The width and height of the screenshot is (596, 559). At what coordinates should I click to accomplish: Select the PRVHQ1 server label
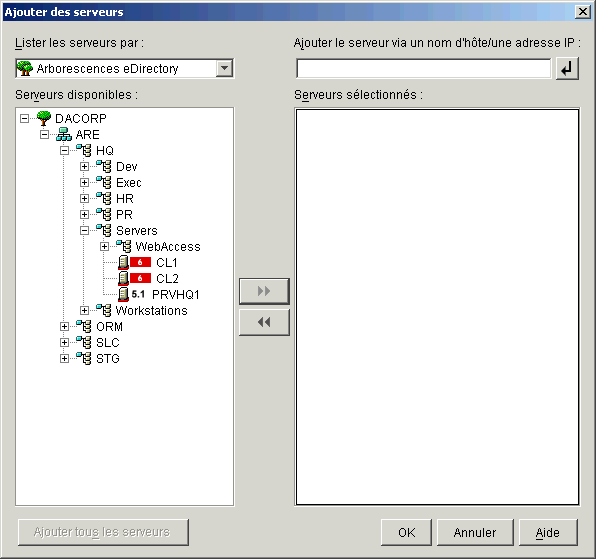pyautogui.click(x=176, y=295)
